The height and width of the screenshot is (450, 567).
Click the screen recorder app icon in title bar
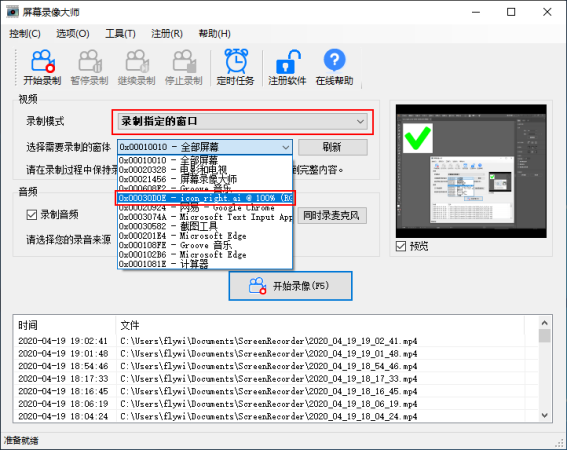(x=12, y=12)
